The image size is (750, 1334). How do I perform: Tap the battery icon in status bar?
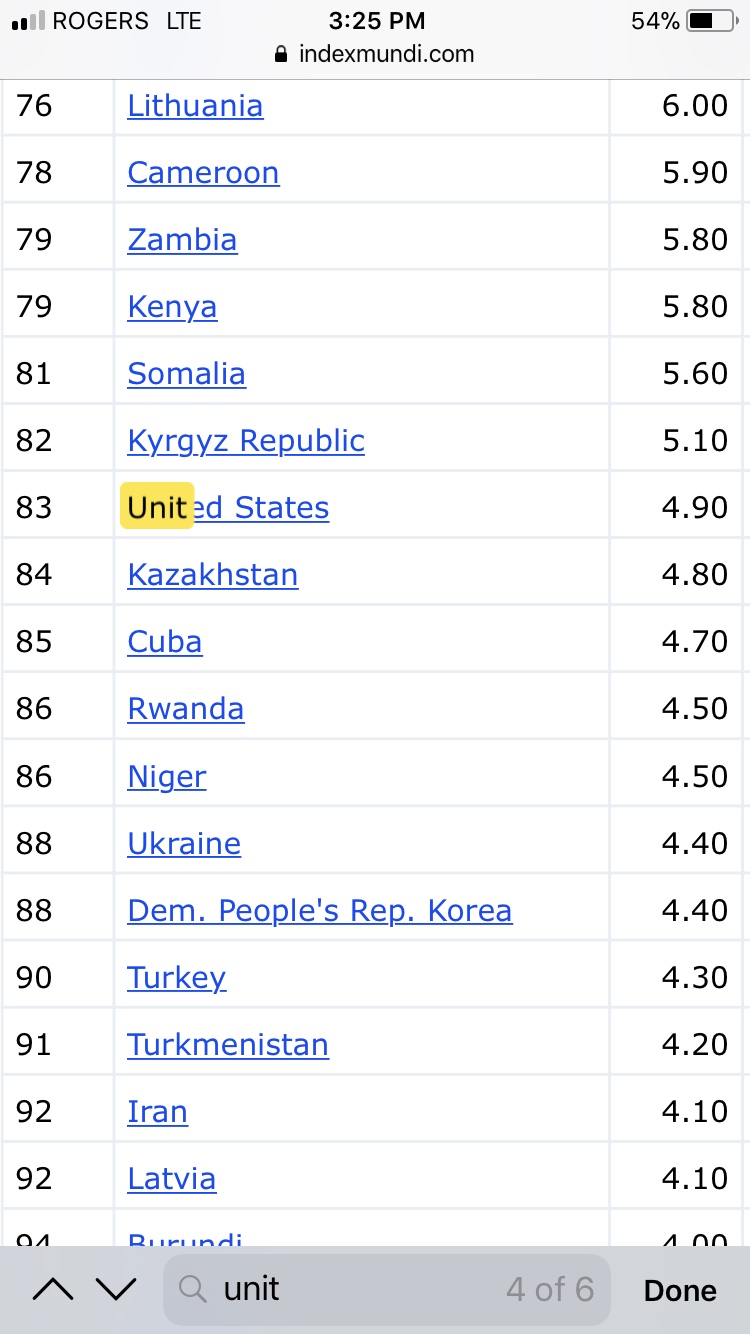pyautogui.click(x=712, y=21)
